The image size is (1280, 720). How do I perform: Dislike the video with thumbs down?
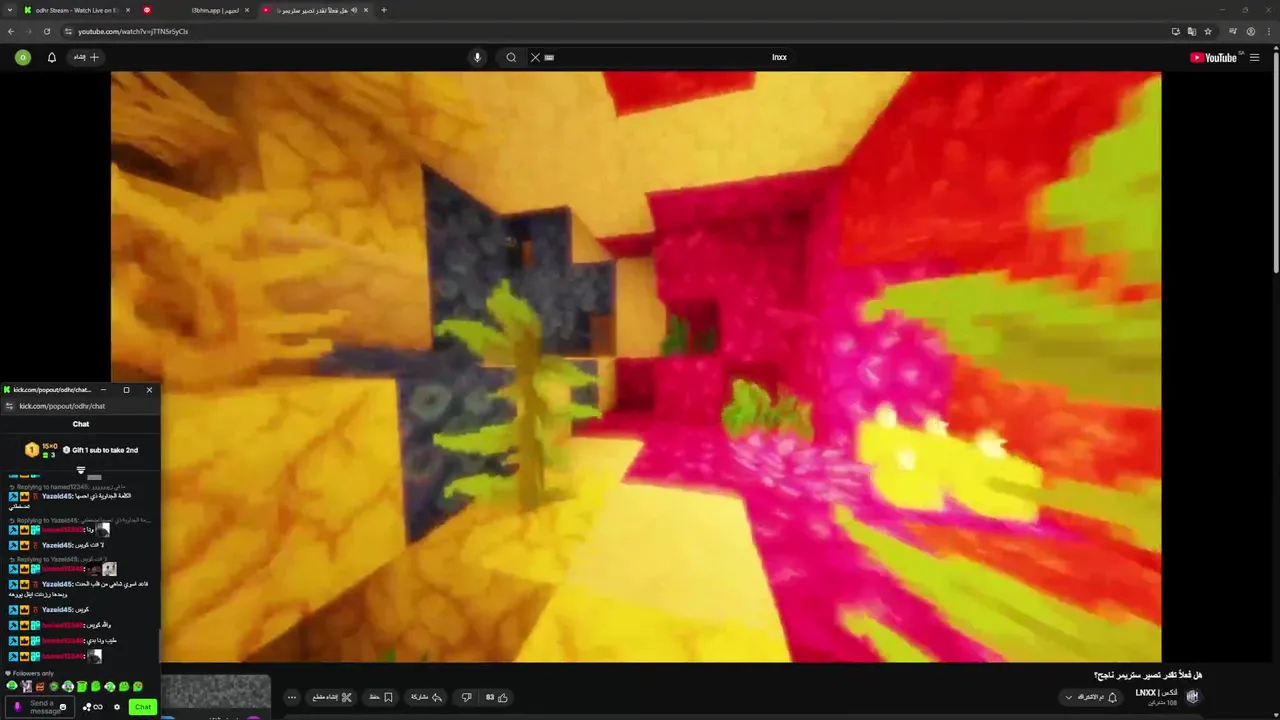[466, 697]
